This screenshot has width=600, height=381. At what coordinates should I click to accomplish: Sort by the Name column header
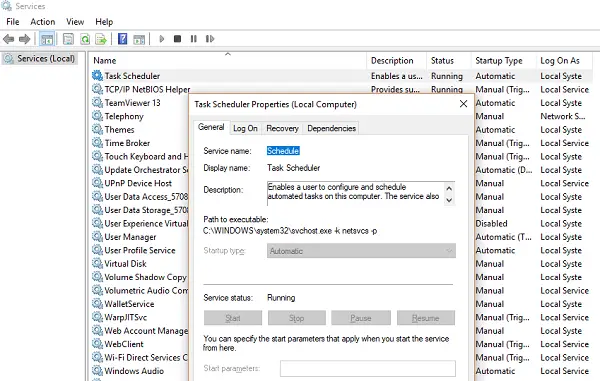coord(228,60)
